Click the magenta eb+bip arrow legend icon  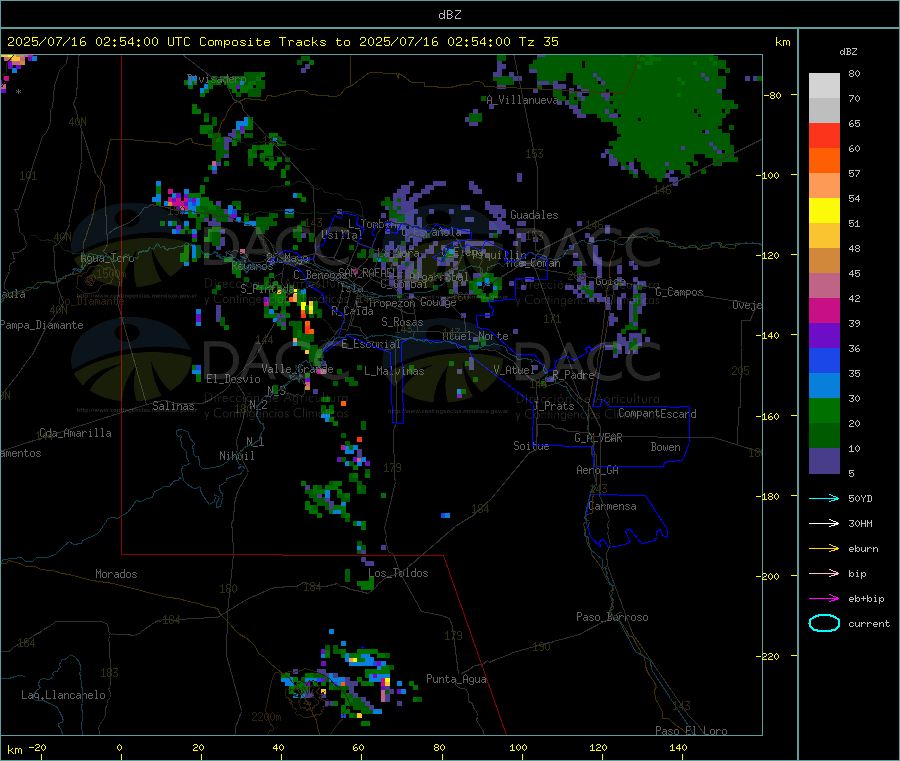pyautogui.click(x=824, y=599)
